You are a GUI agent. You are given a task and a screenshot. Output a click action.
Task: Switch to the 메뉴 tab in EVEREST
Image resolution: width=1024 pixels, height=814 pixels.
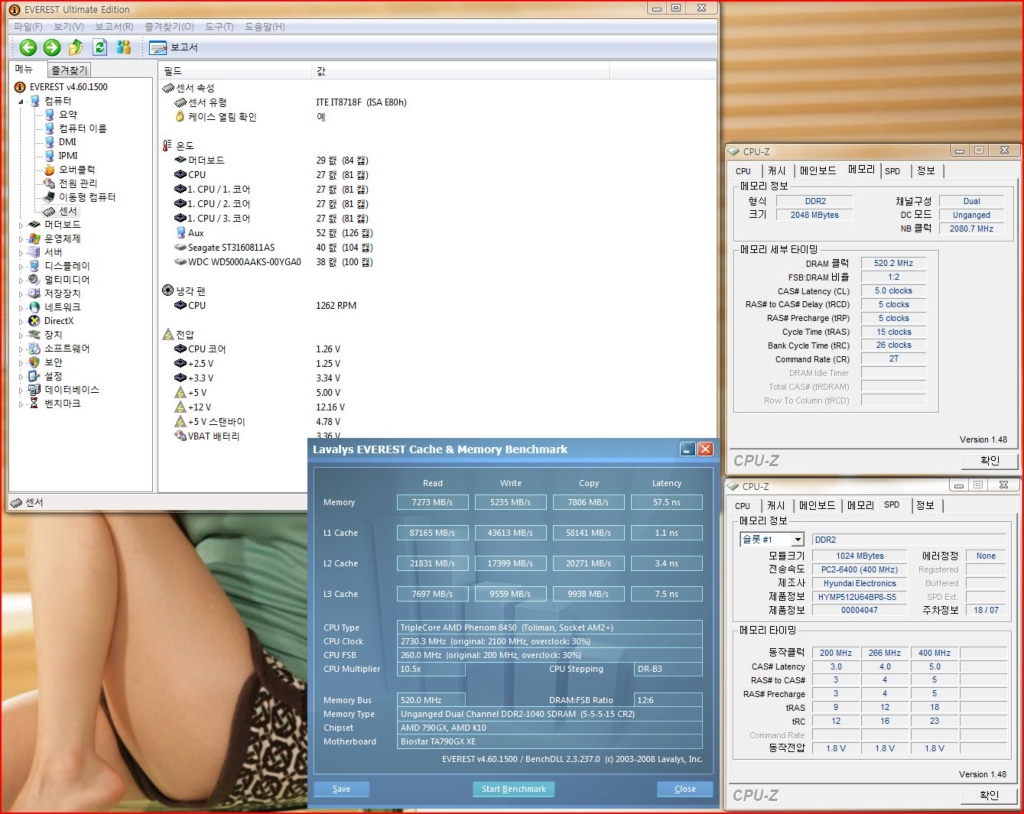25,69
